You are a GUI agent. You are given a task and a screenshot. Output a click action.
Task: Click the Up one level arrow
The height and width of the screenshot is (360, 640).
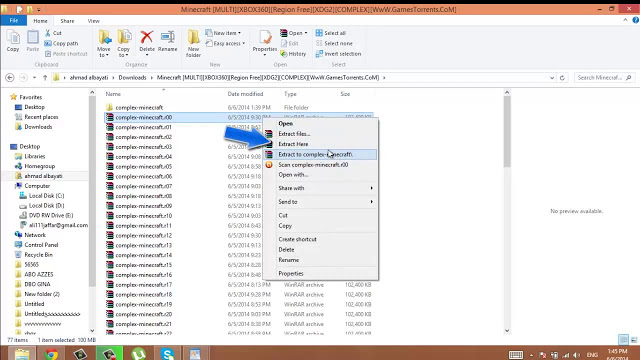[45, 78]
